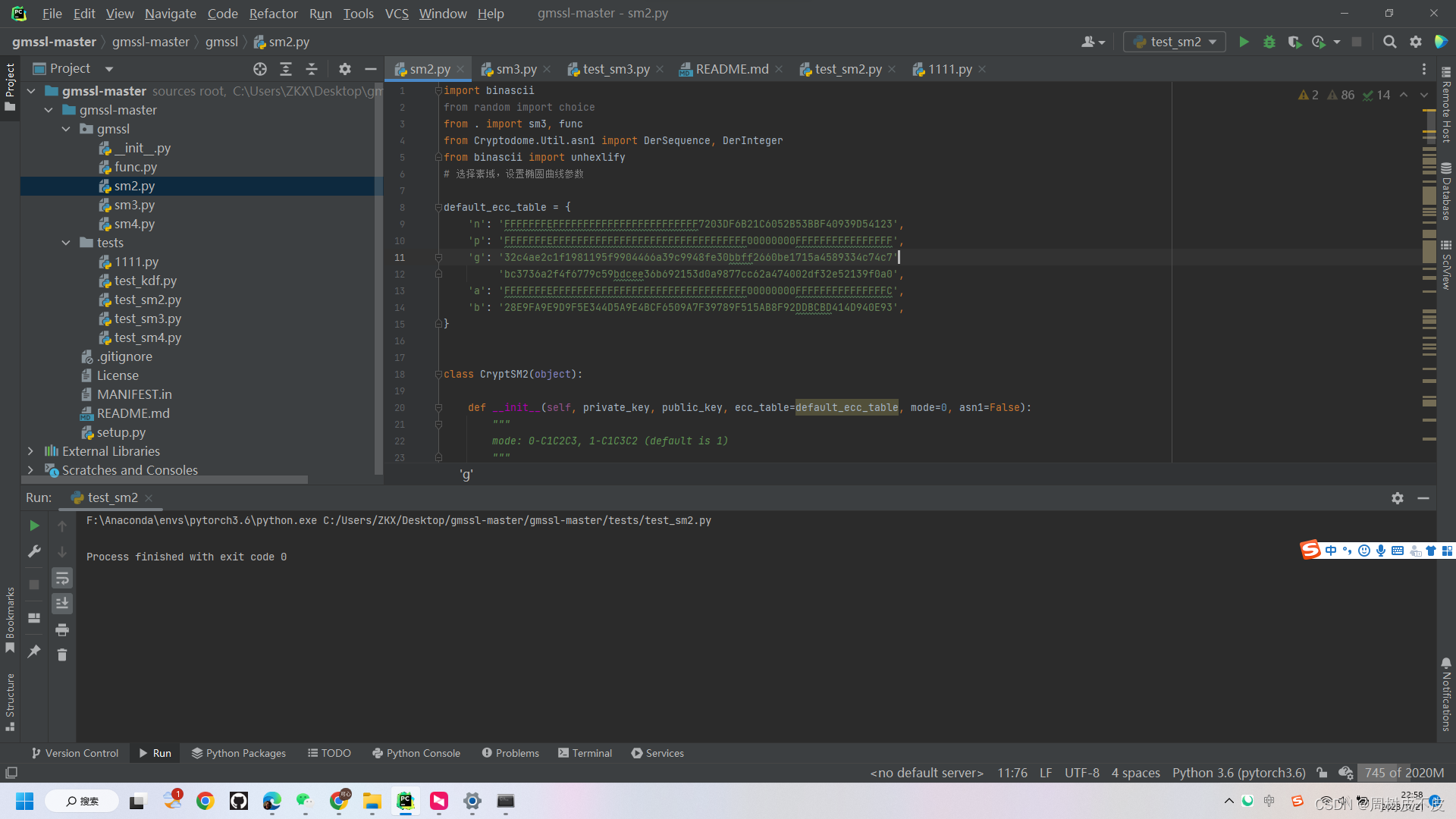This screenshot has width=1456, height=819.
Task: Open the Refactor menu
Action: 273,13
